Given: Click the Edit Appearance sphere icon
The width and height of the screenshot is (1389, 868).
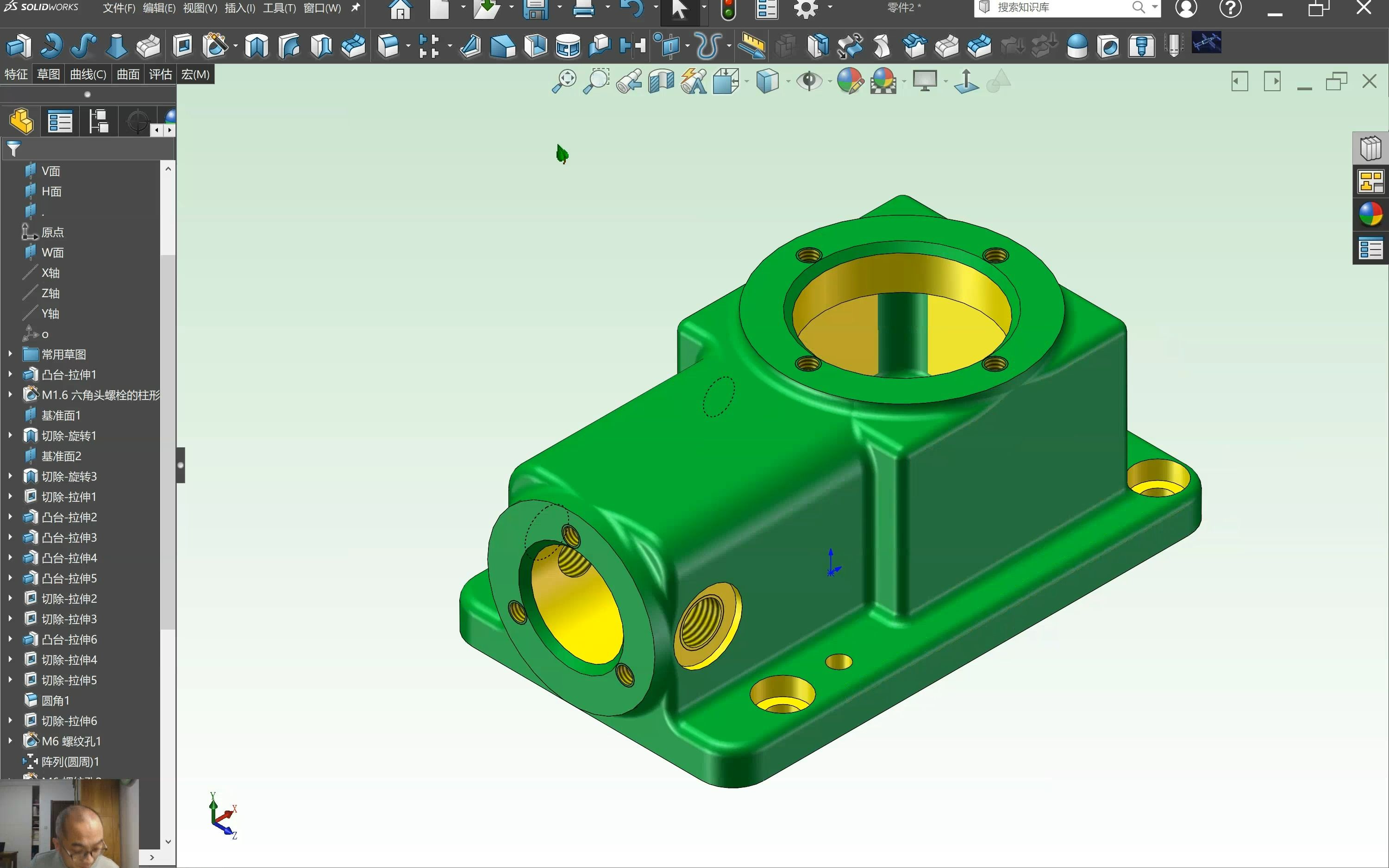Looking at the screenshot, I should click(850, 81).
